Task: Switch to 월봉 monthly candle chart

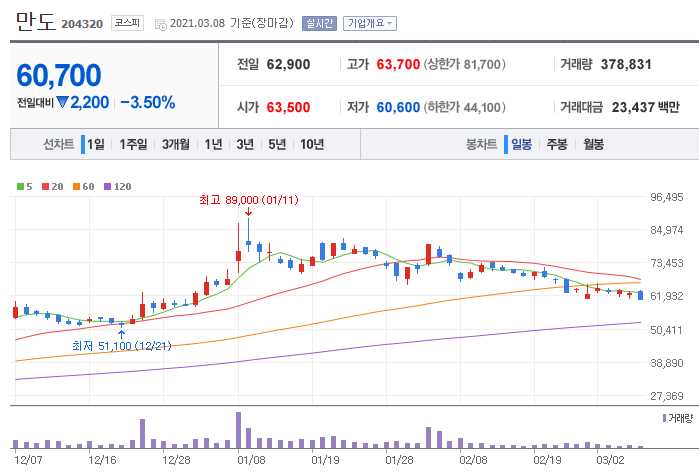Action: [593, 144]
